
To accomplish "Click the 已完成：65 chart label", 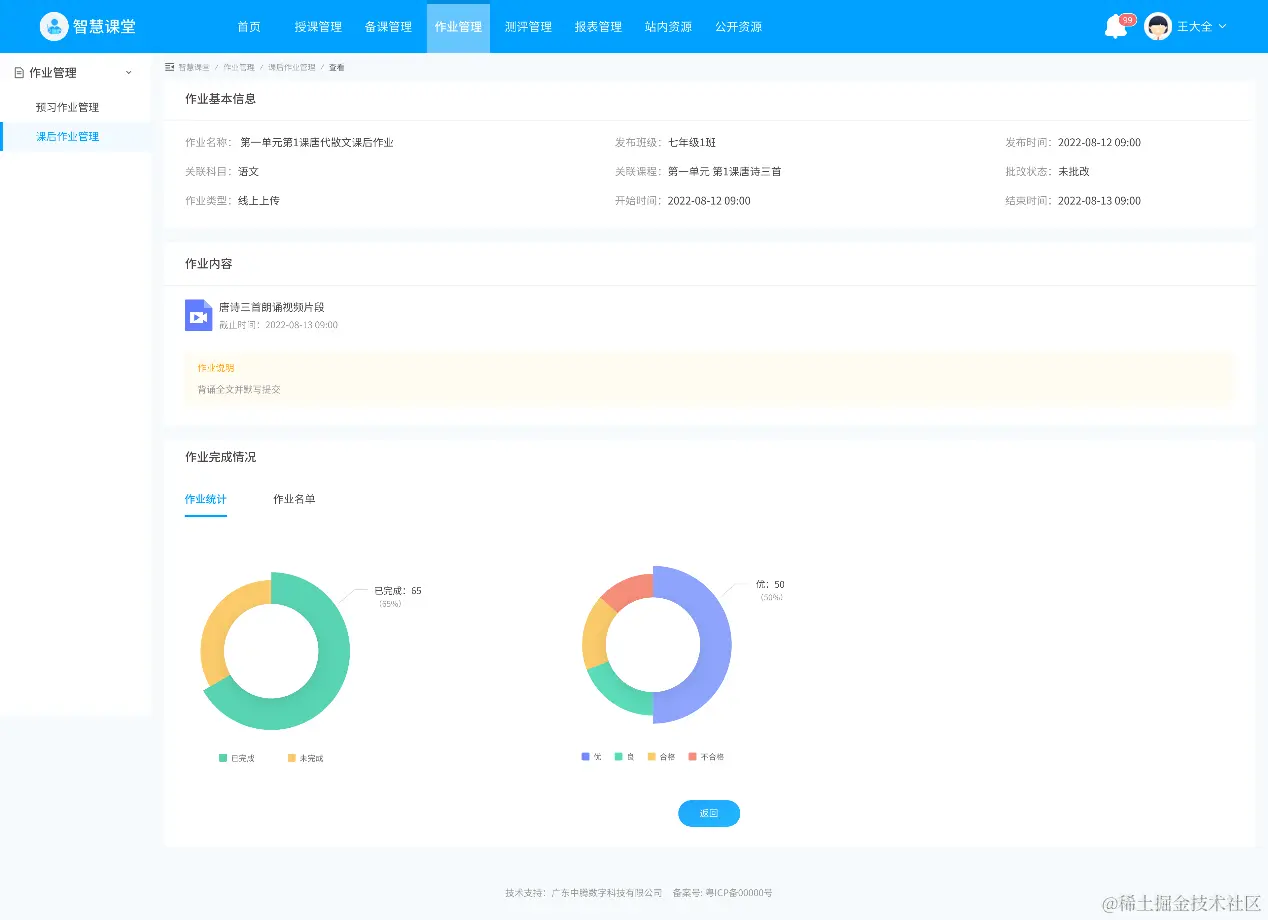I will tap(398, 591).
